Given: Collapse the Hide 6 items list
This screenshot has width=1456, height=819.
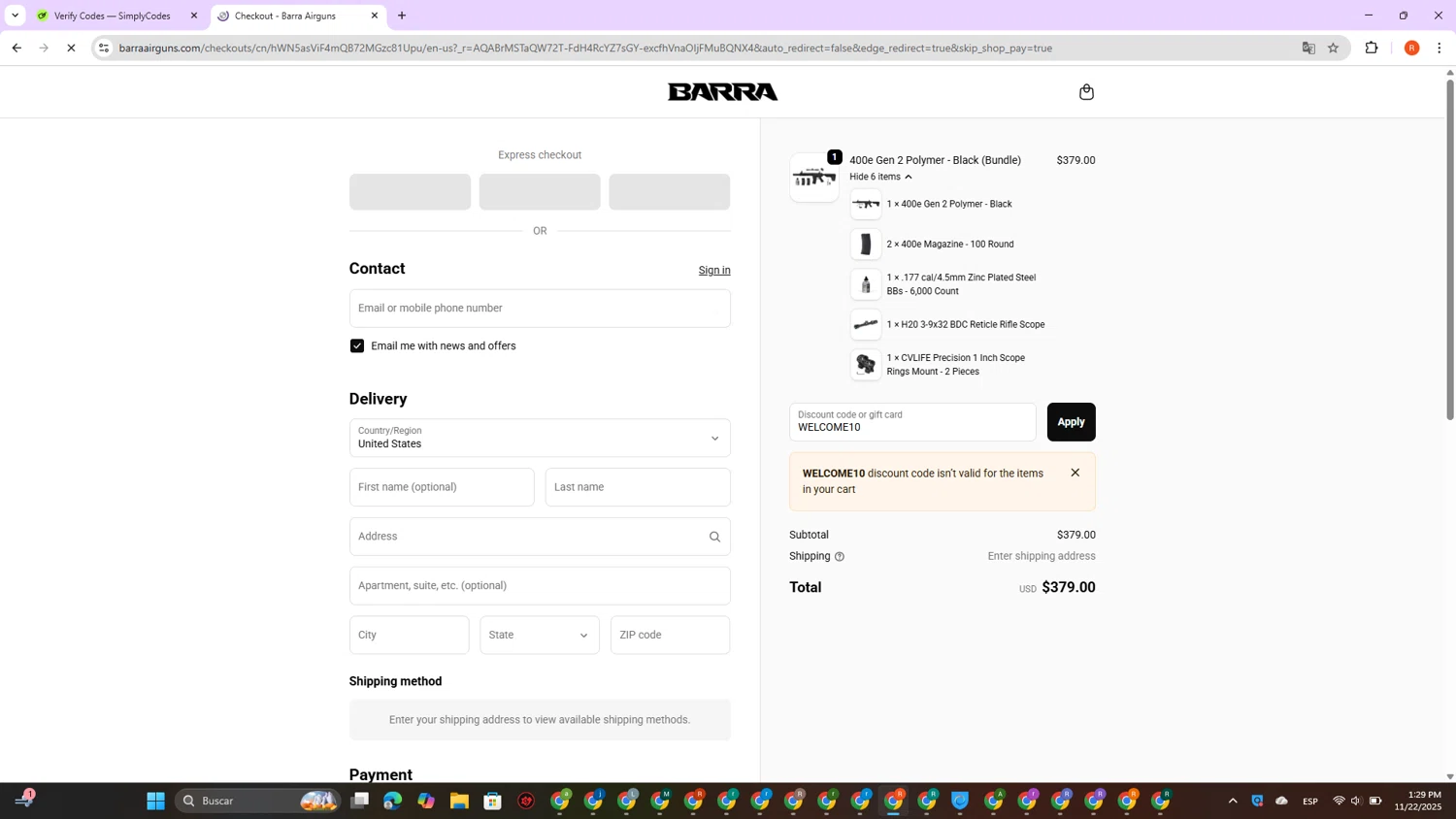Looking at the screenshot, I should 880,177.
